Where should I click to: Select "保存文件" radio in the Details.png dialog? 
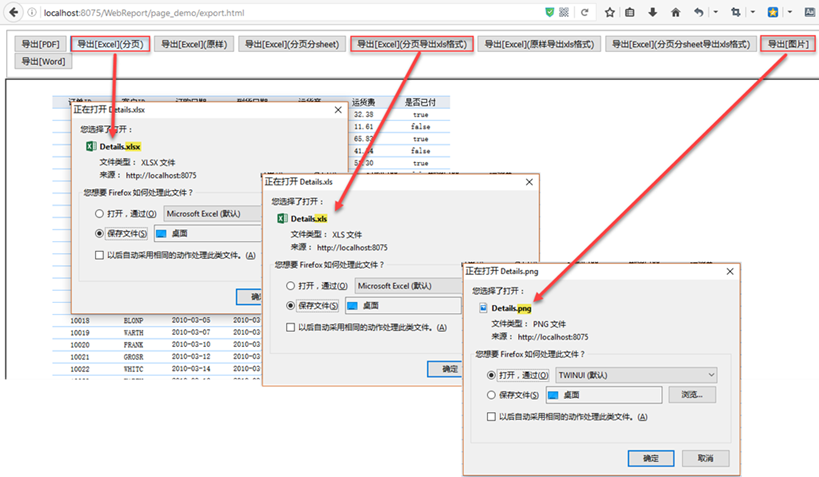(x=491, y=395)
